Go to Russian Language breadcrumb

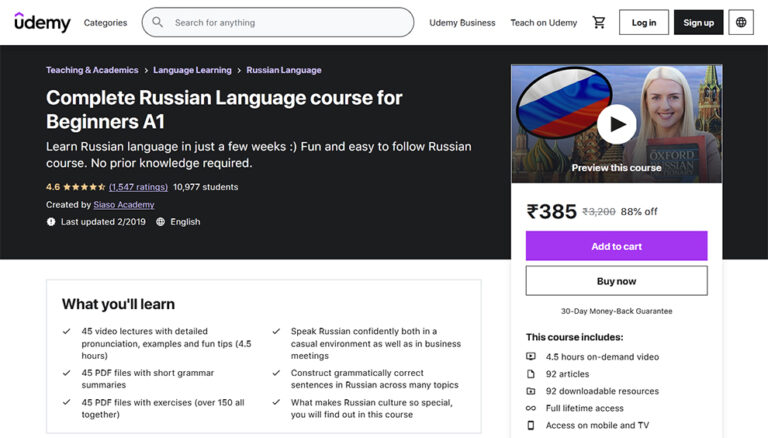coord(284,70)
